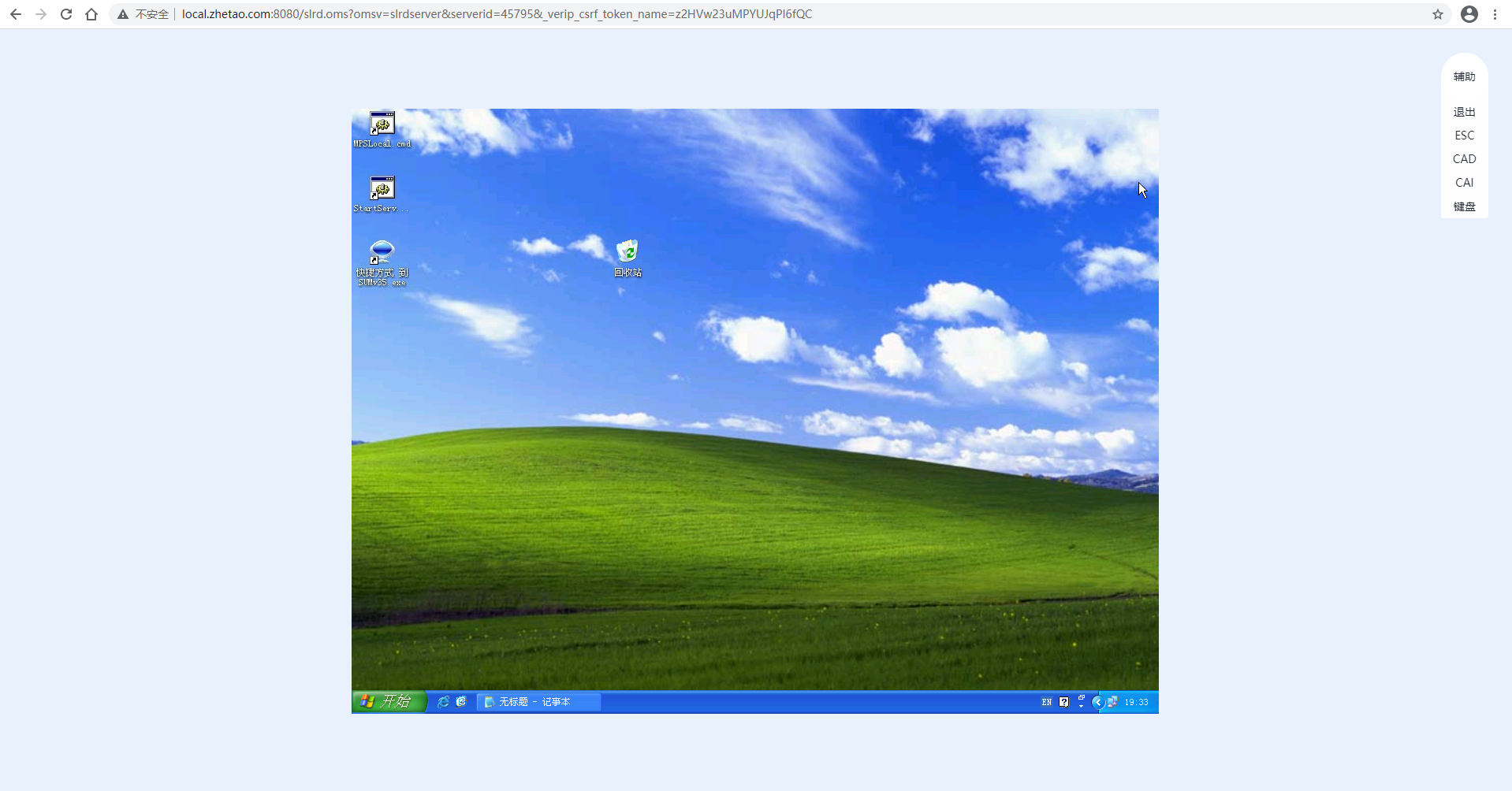Go to the browser home page
Image resolution: width=1512 pixels, height=791 pixels.
pos(91,14)
